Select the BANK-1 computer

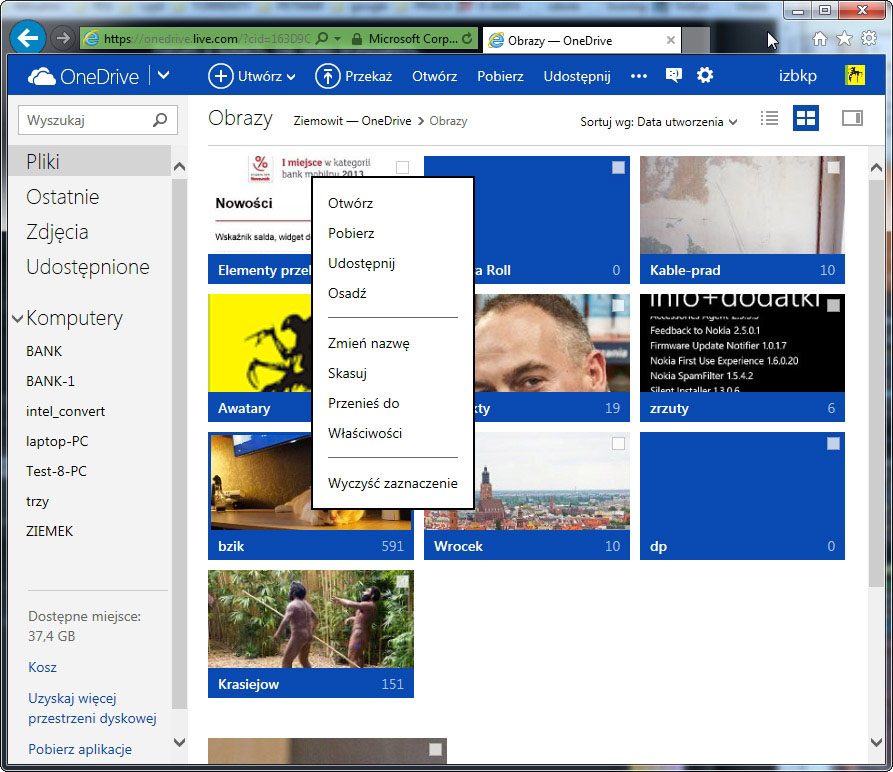(x=50, y=381)
